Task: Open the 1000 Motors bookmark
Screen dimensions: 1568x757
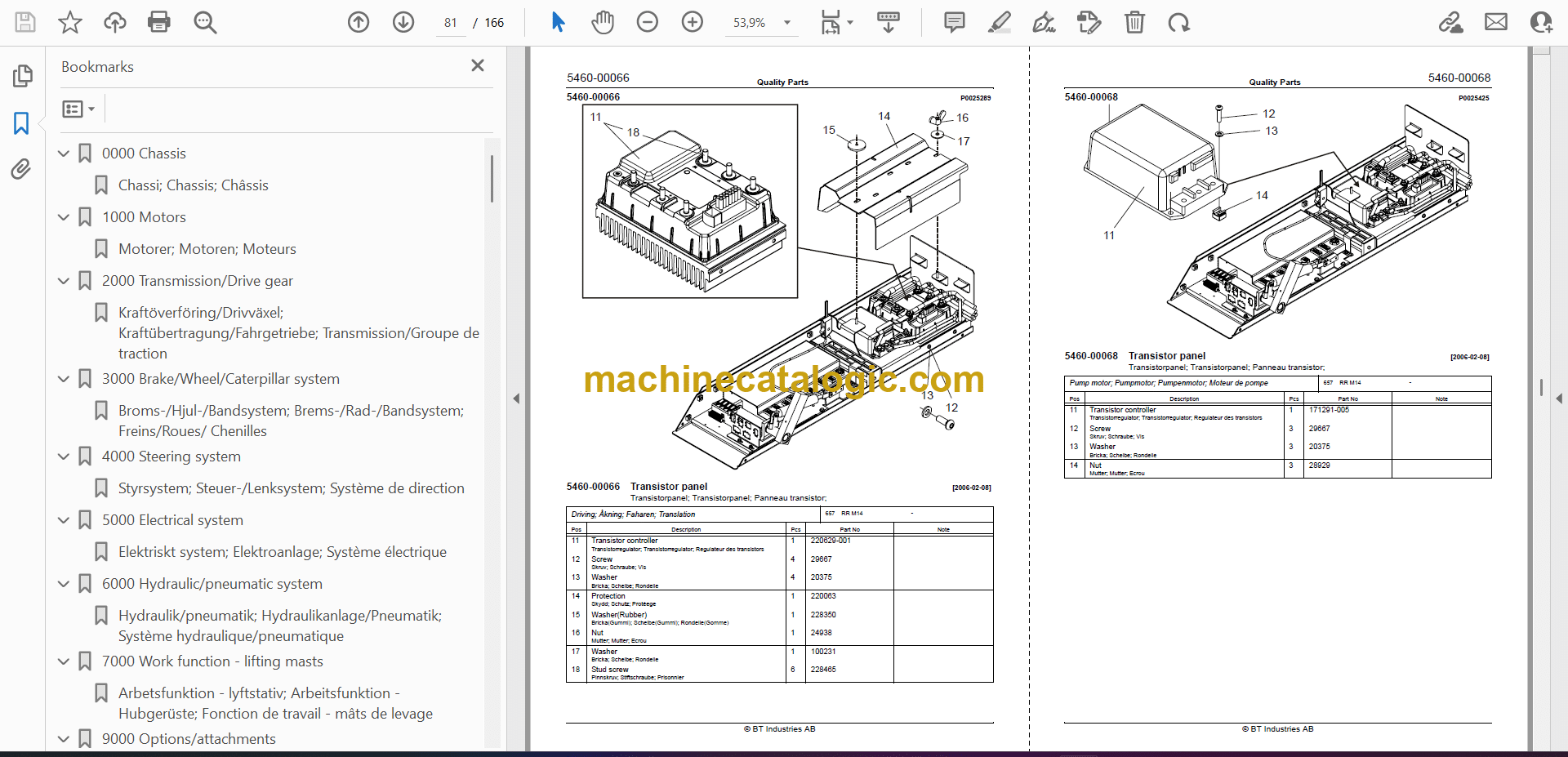Action: coord(144,217)
